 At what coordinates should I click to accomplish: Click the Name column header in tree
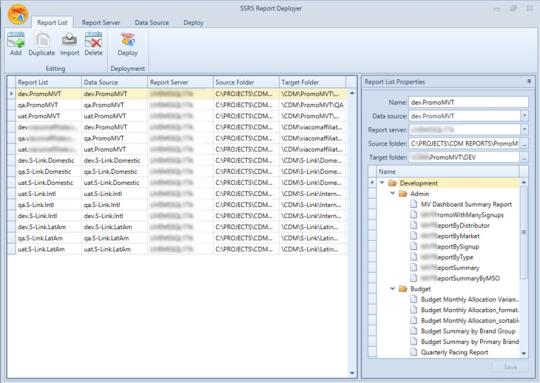tap(448, 172)
